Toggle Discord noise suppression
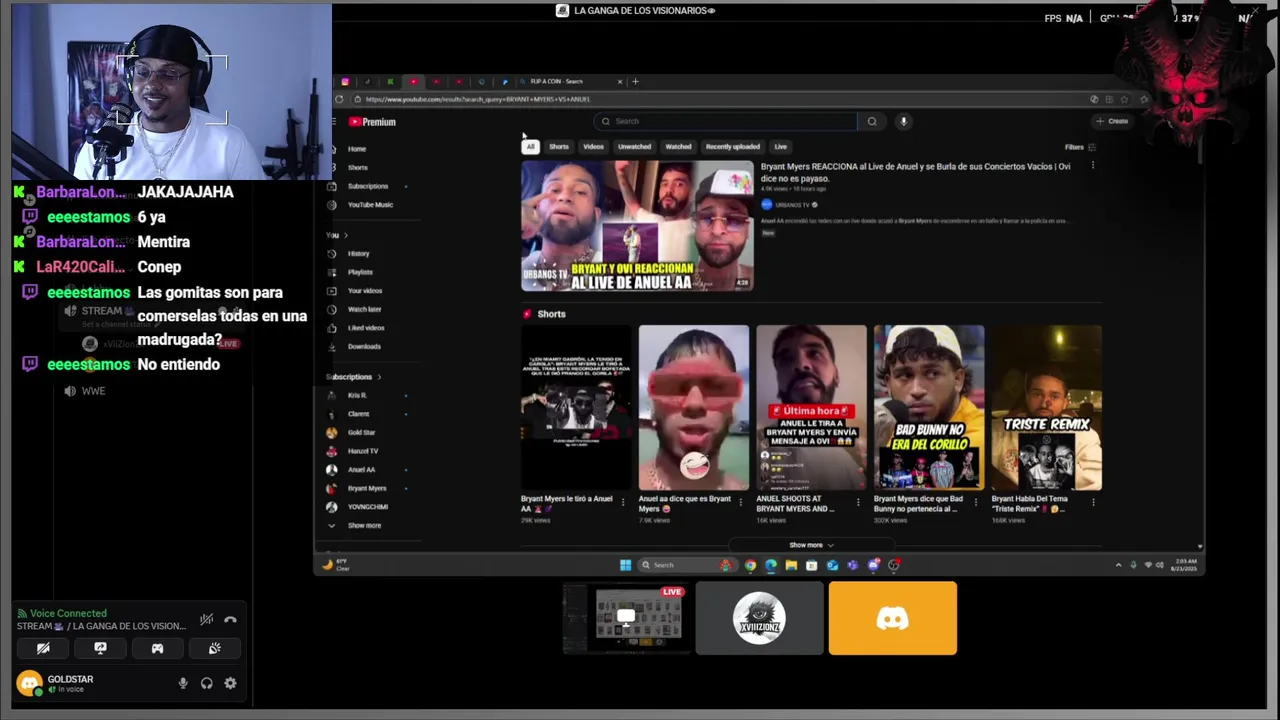The width and height of the screenshot is (1280, 720). 206,620
